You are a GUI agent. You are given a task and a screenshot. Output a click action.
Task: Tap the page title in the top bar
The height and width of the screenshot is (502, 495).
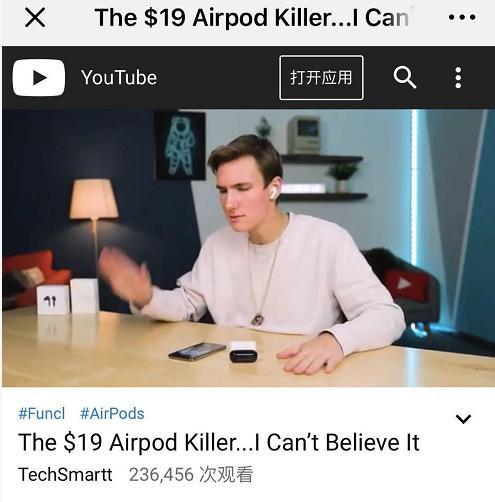252,17
